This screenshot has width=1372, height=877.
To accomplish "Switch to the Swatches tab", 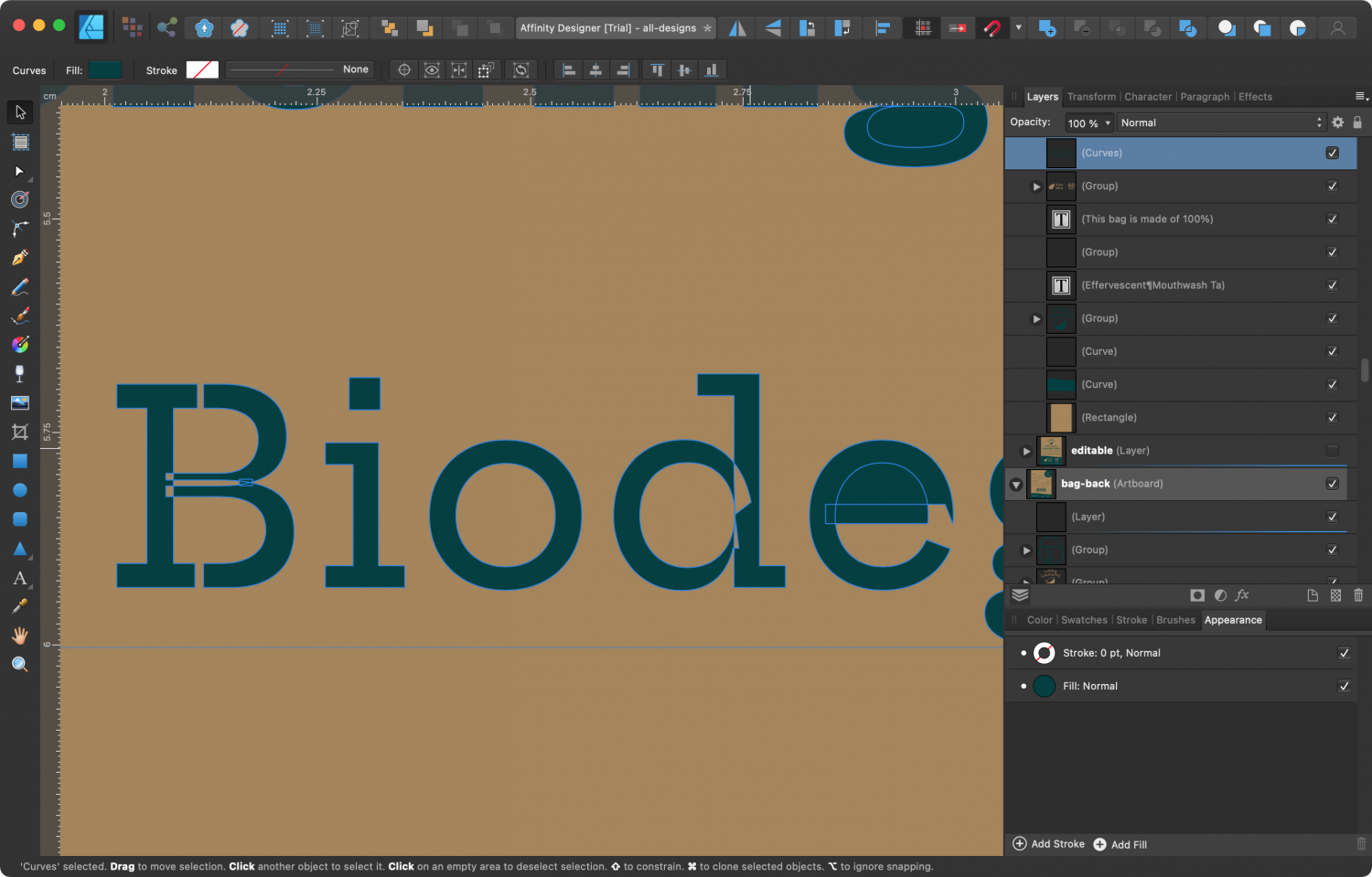I will click(x=1084, y=620).
